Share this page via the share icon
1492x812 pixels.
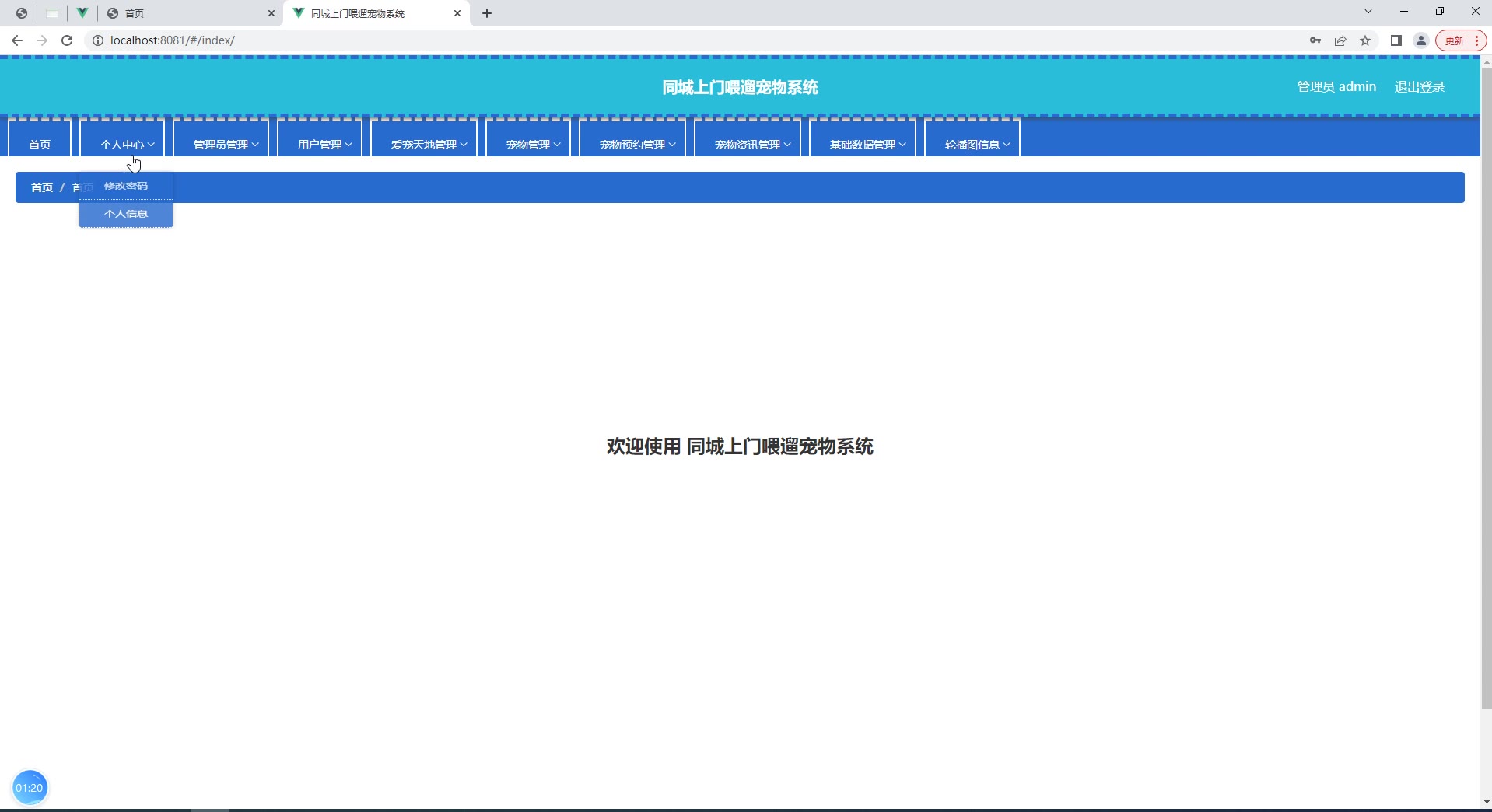(1340, 40)
